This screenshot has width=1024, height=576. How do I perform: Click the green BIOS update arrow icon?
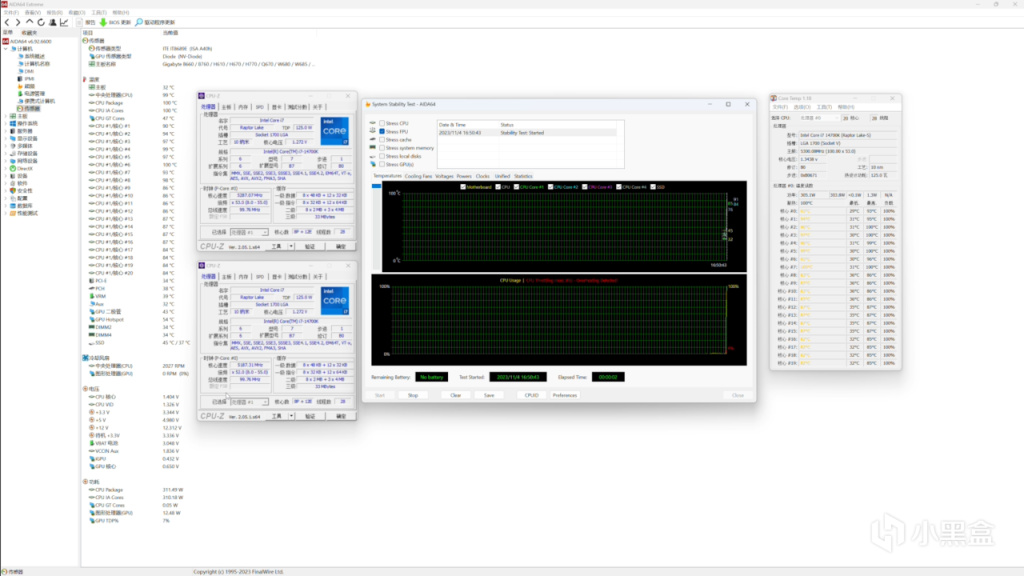point(103,22)
